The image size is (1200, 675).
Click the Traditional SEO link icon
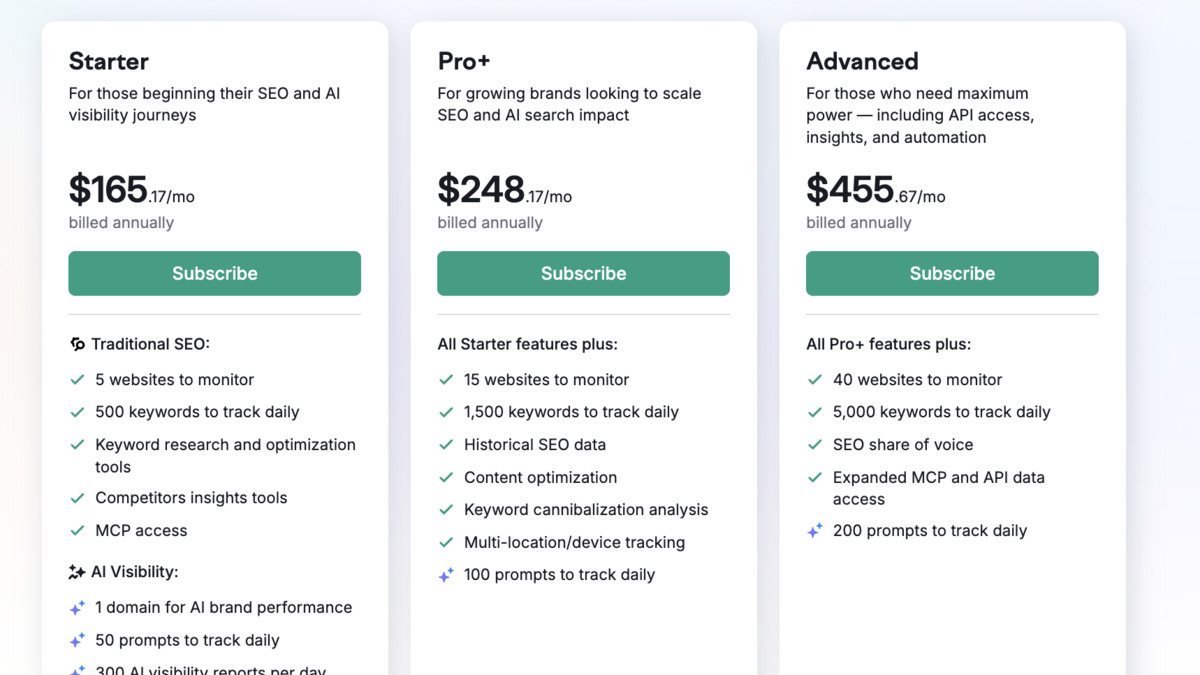[77, 344]
